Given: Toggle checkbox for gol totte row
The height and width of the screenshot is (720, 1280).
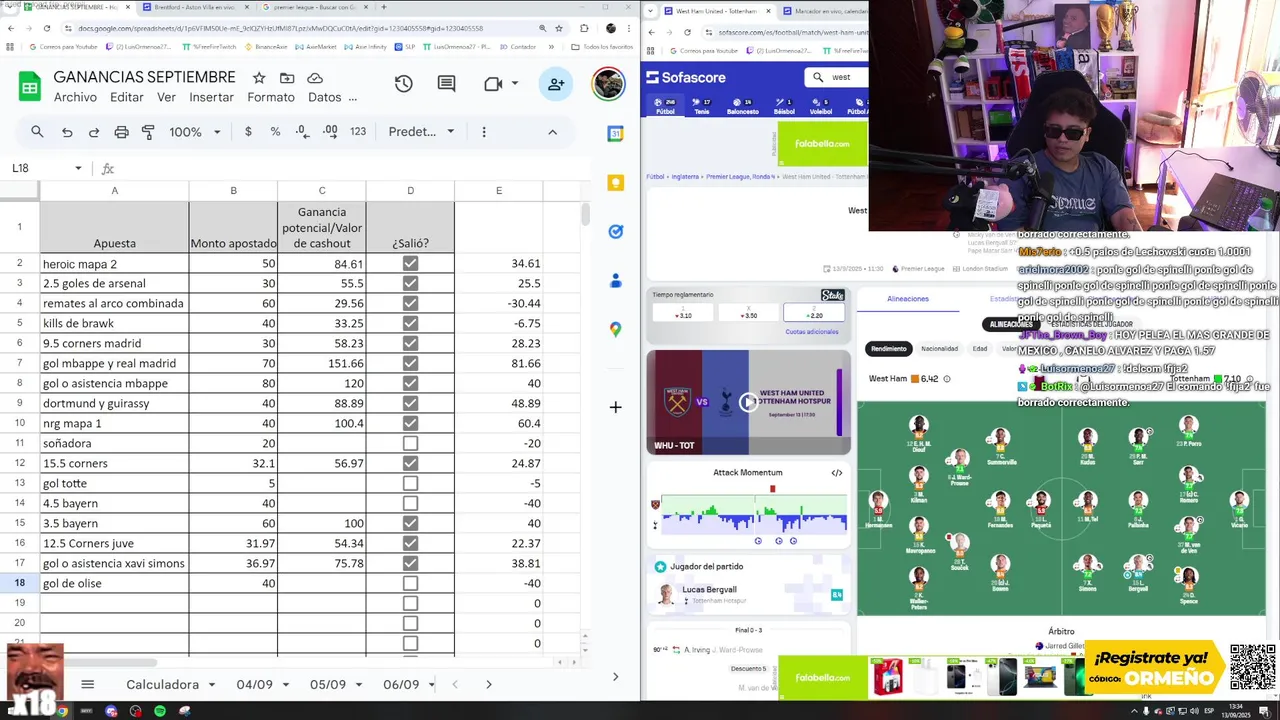Looking at the screenshot, I should point(410,483).
